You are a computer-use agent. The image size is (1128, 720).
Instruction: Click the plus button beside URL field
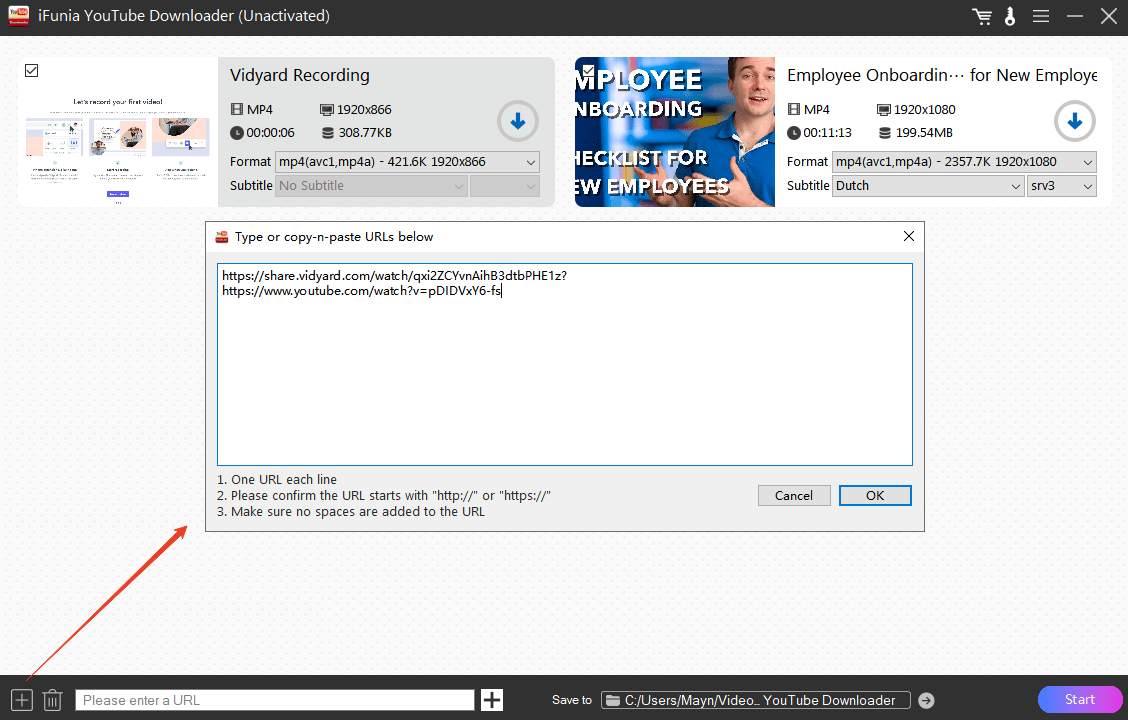492,700
